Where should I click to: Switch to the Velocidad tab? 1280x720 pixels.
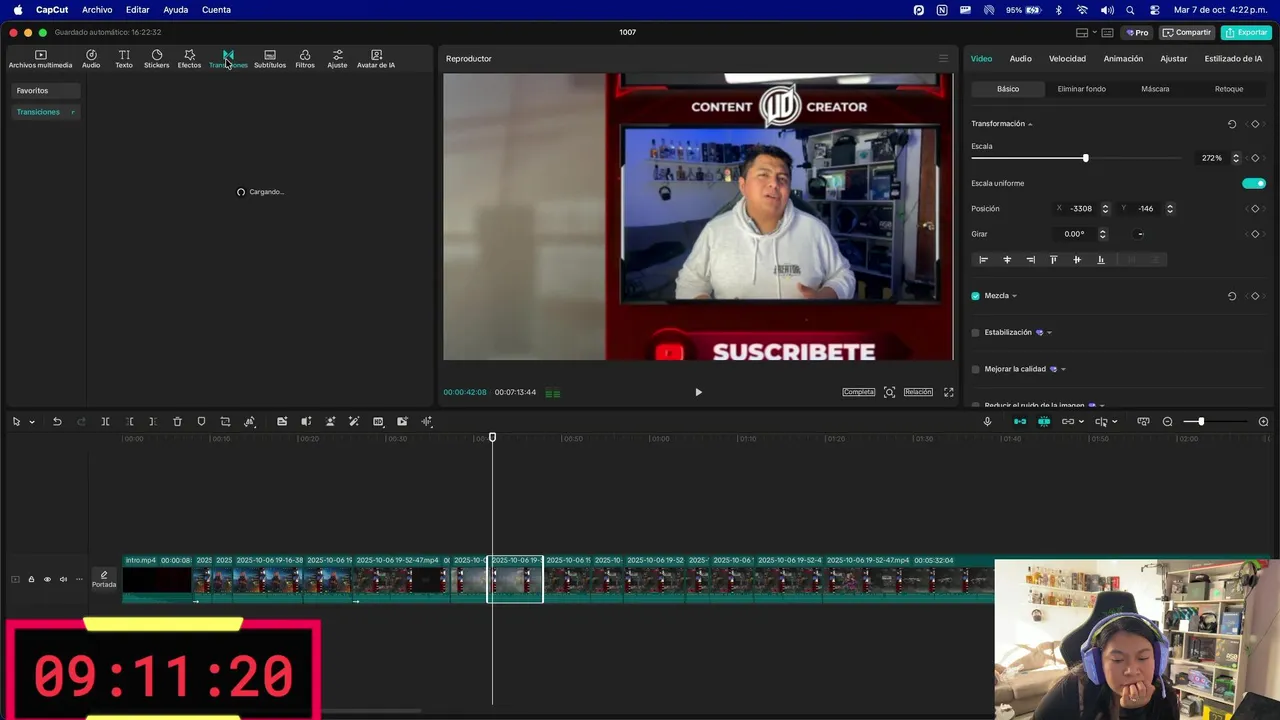[x=1067, y=59]
